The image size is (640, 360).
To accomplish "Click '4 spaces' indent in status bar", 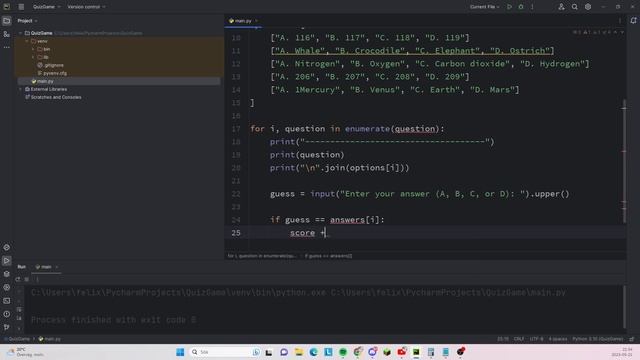I will [x=558, y=339].
